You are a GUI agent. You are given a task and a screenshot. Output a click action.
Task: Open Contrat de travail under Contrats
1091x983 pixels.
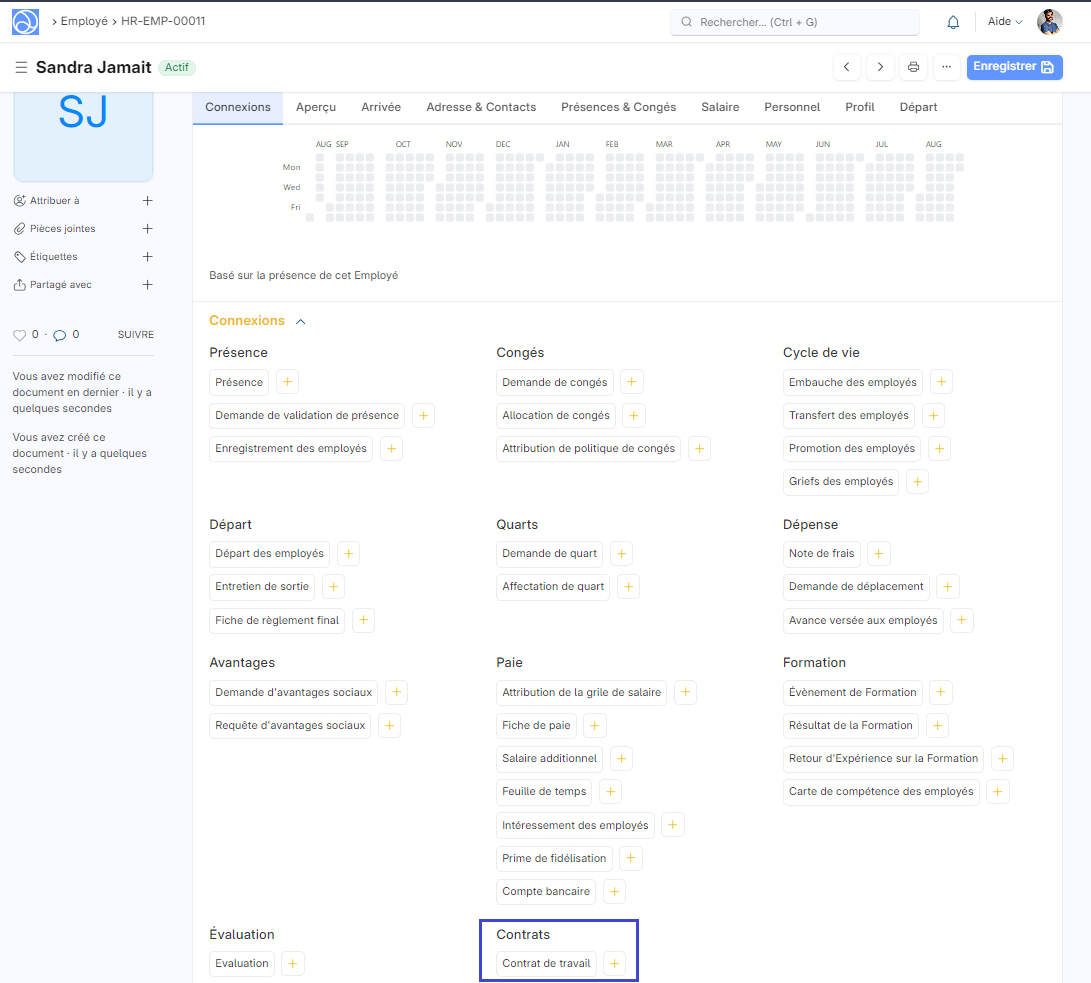(x=545, y=963)
